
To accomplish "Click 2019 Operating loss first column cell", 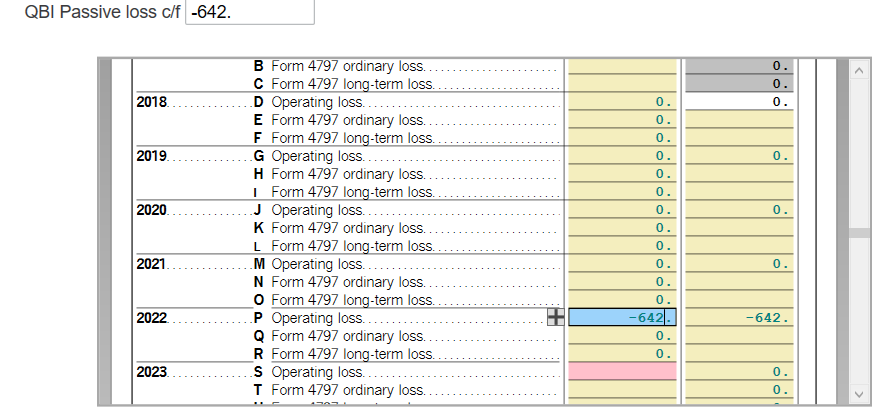I will click(x=622, y=156).
